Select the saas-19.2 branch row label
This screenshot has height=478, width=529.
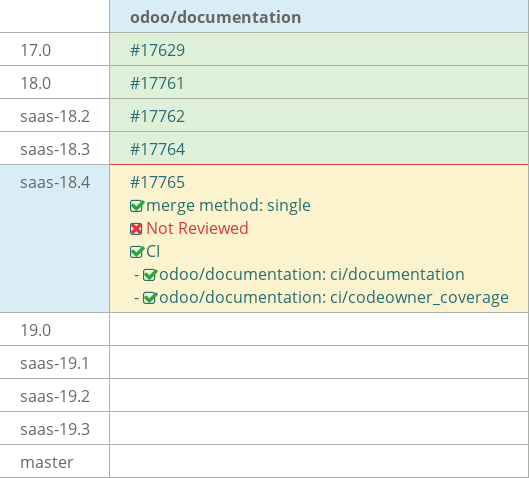[55, 396]
